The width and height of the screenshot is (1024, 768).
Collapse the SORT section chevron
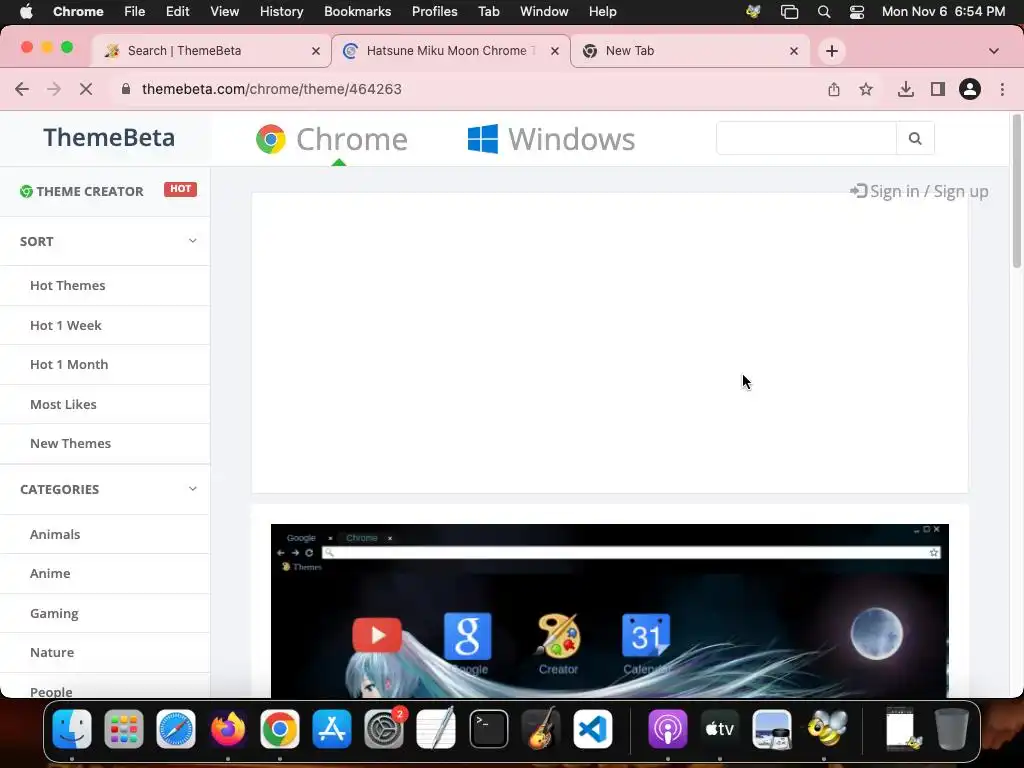click(x=193, y=241)
